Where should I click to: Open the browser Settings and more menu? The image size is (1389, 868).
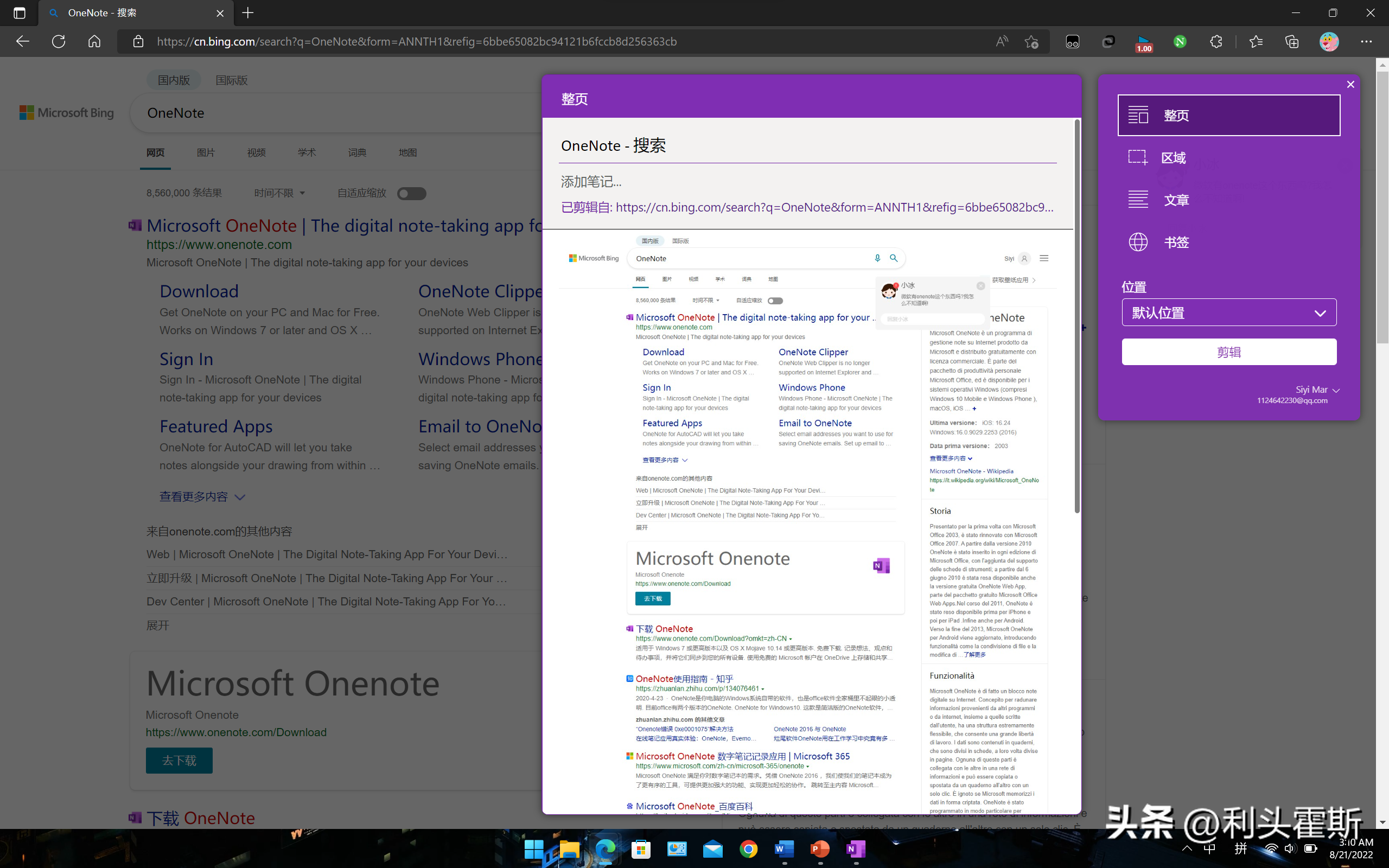coord(1366,41)
